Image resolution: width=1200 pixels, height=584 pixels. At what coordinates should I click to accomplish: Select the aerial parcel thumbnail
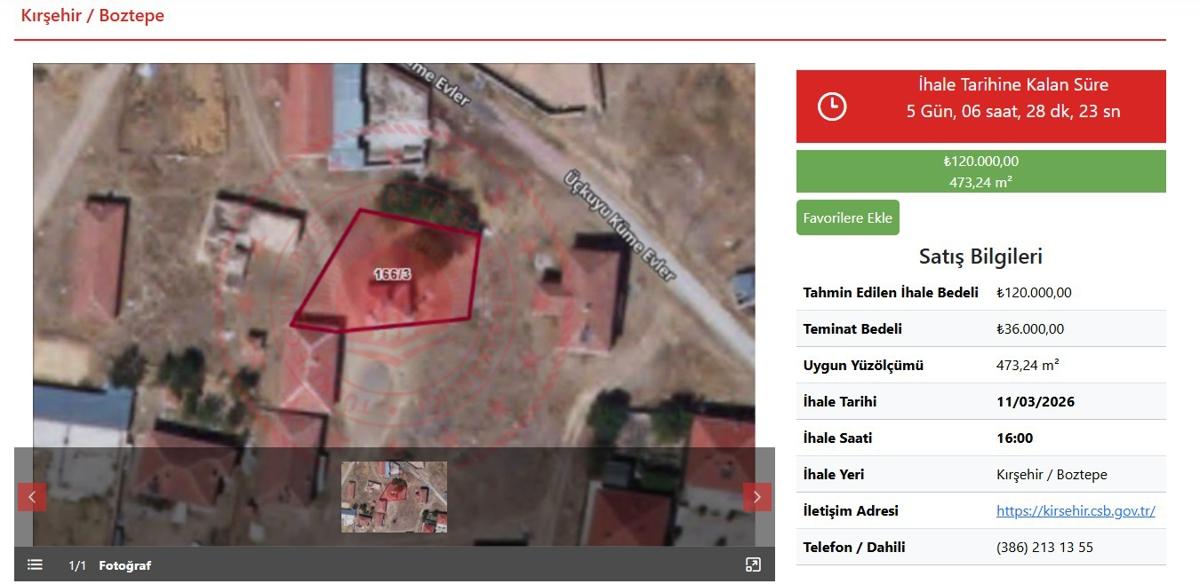pyautogui.click(x=394, y=497)
